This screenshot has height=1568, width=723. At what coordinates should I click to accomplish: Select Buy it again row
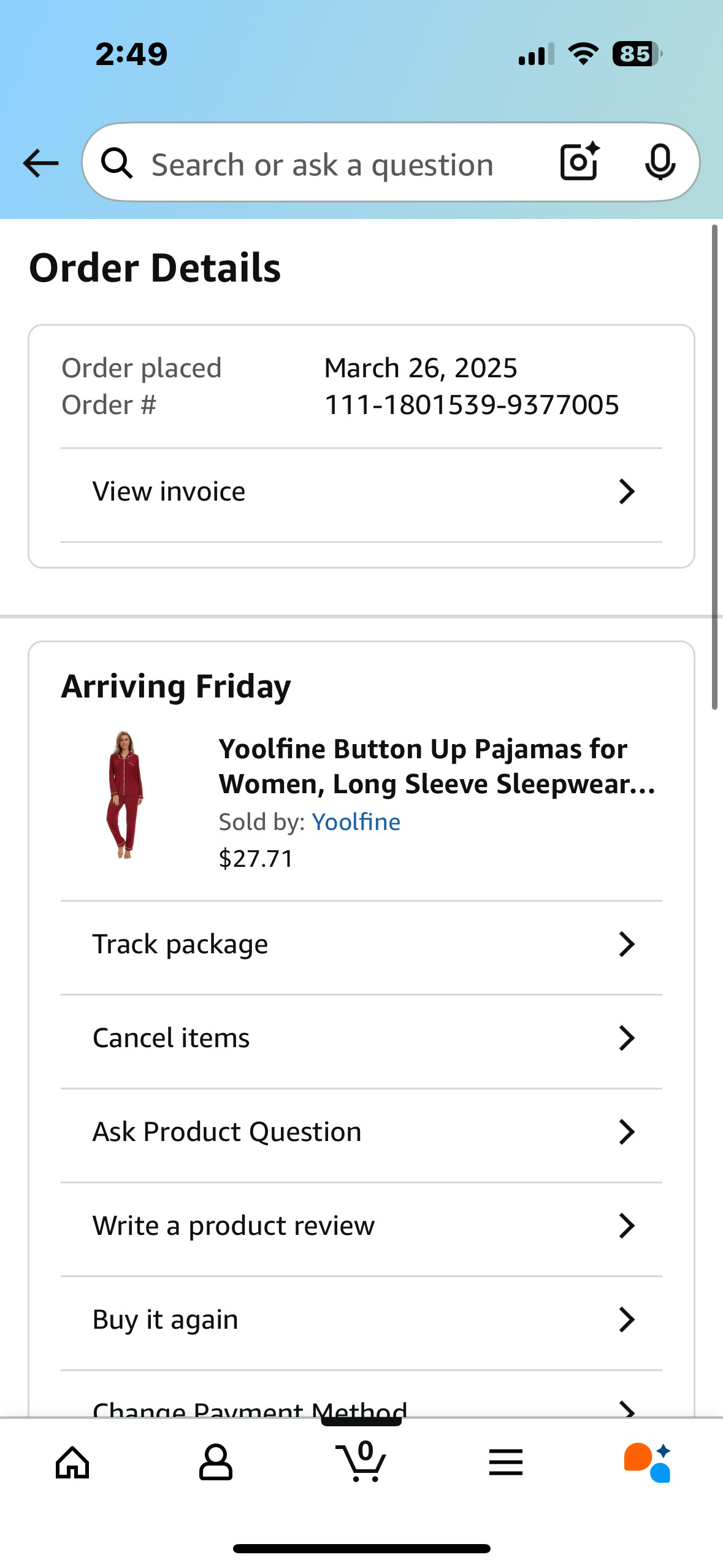tap(361, 1320)
